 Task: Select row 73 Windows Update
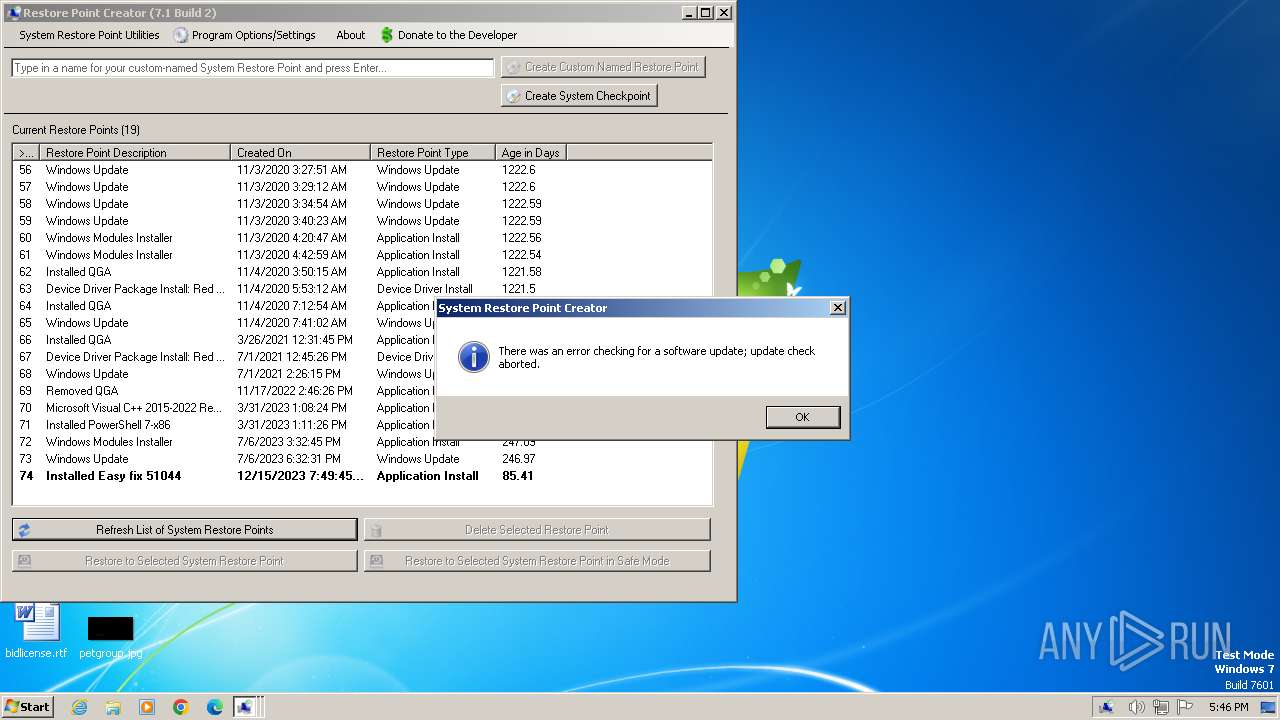click(362, 459)
